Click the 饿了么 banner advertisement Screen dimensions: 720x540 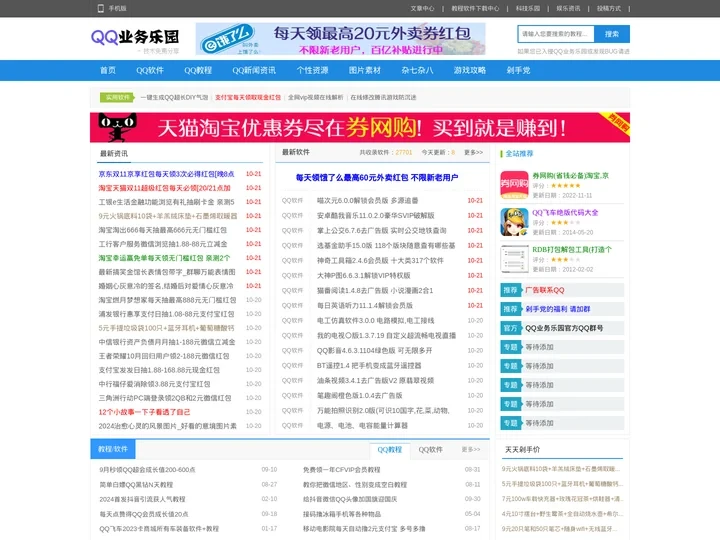click(x=340, y=39)
